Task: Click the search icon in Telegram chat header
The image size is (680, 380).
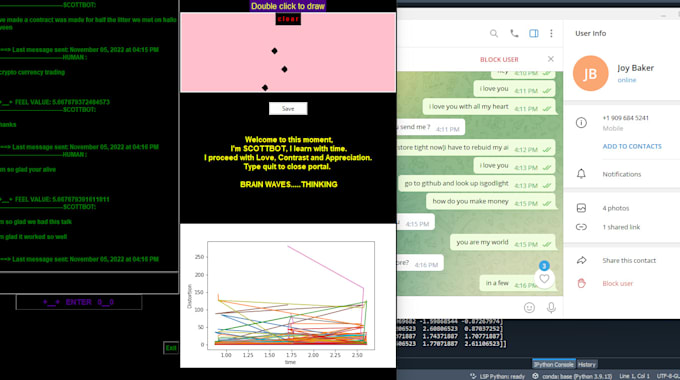Action: click(494, 33)
